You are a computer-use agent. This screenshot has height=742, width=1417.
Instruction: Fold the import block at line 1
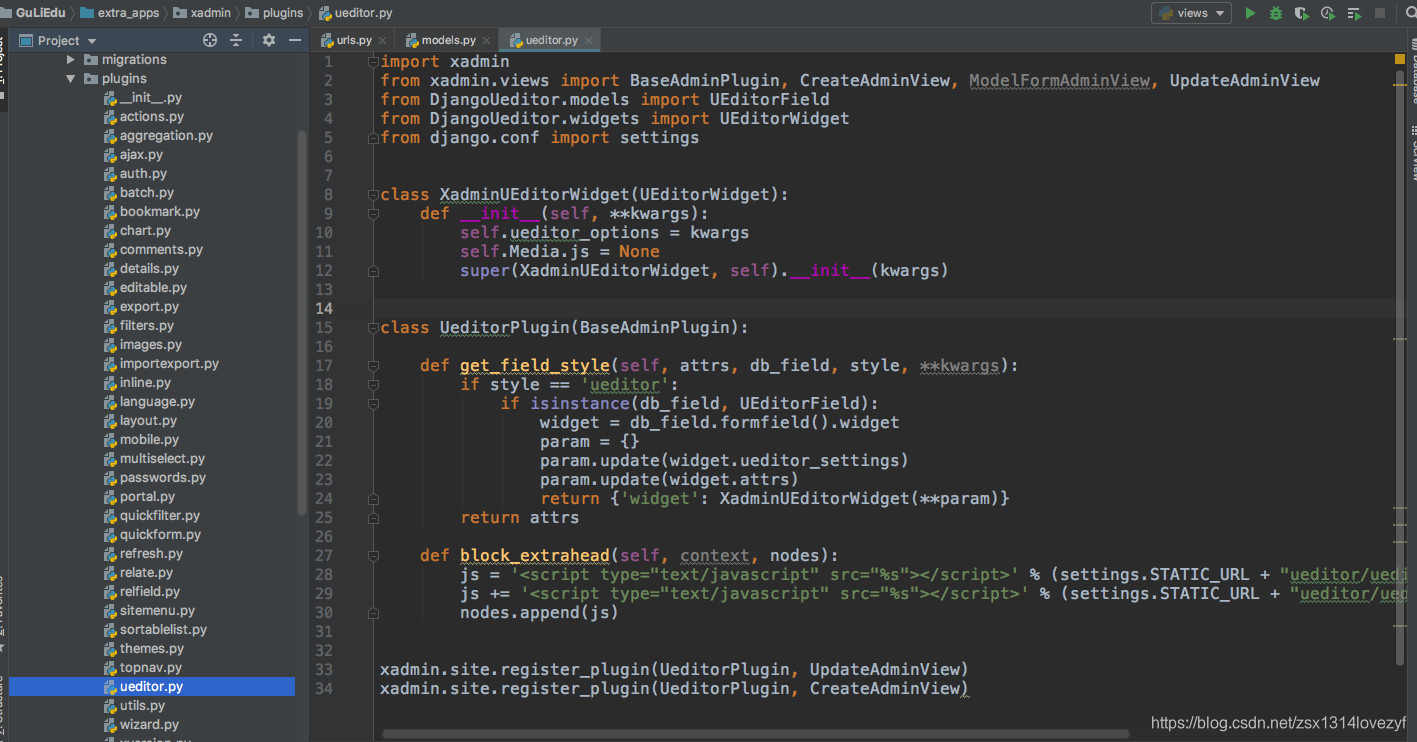[x=373, y=61]
